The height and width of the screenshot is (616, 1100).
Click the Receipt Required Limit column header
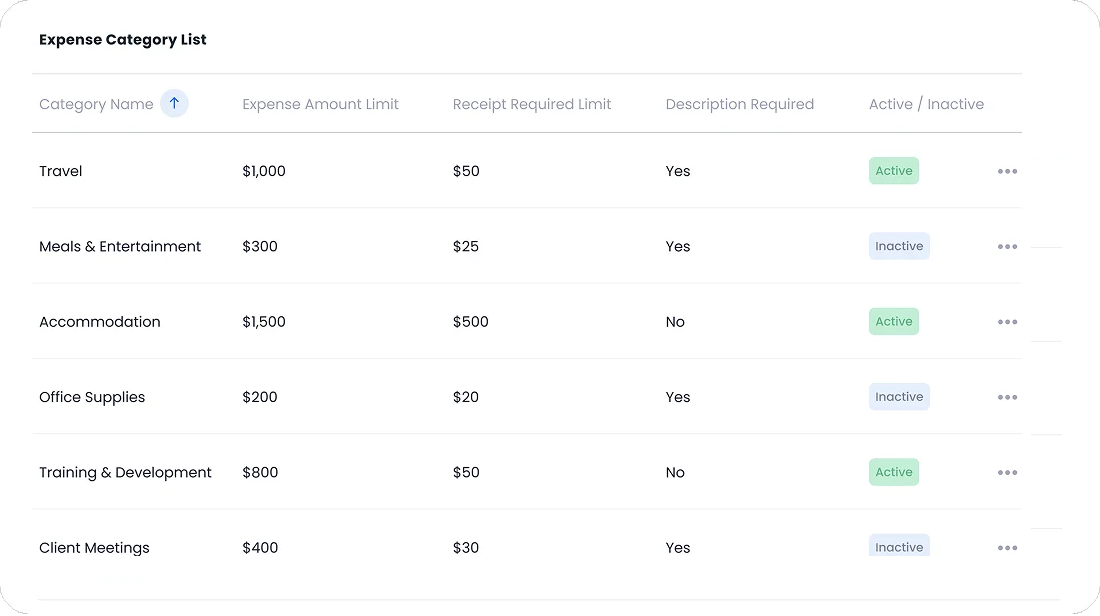tap(532, 104)
